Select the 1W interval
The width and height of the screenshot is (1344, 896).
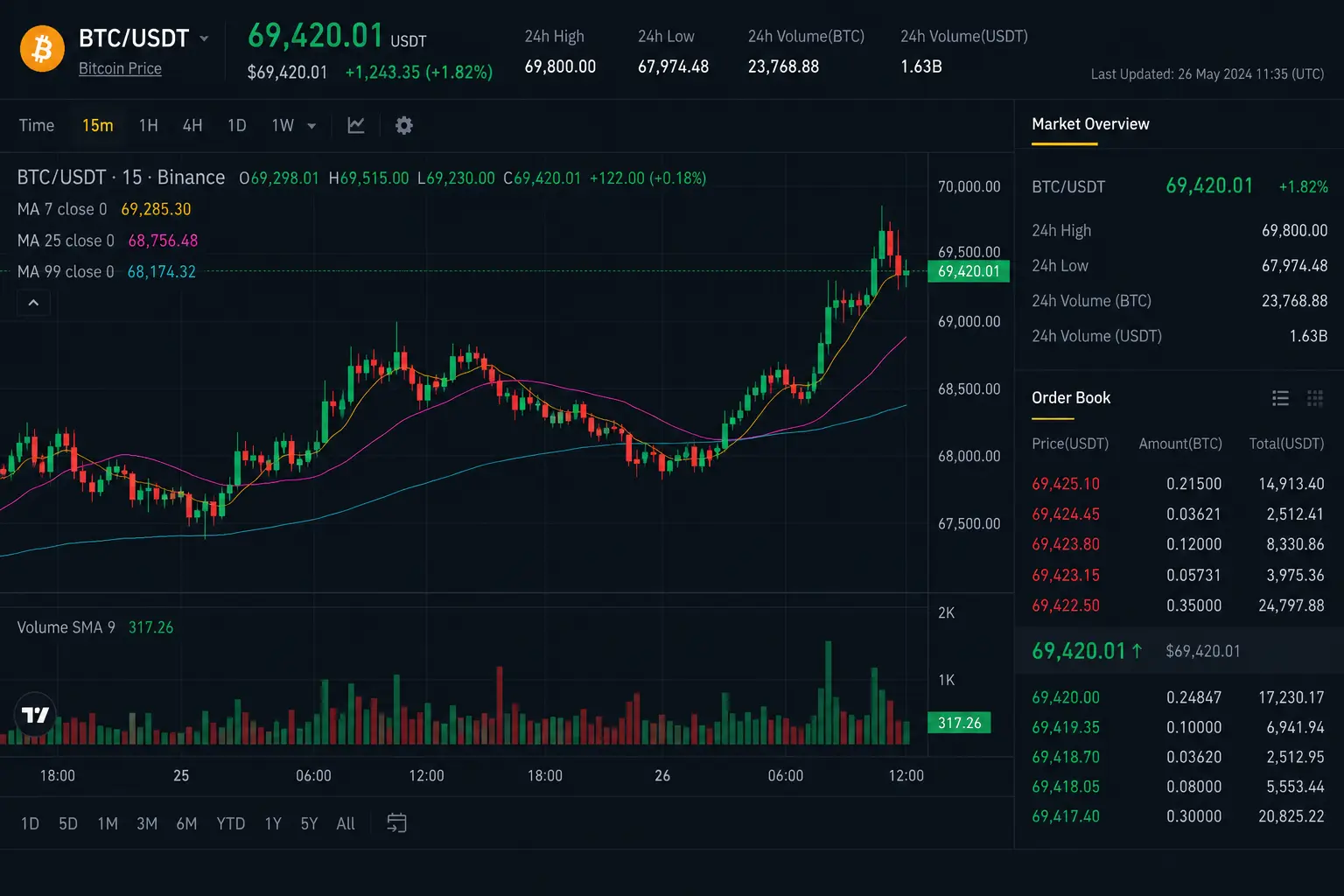pyautogui.click(x=283, y=125)
